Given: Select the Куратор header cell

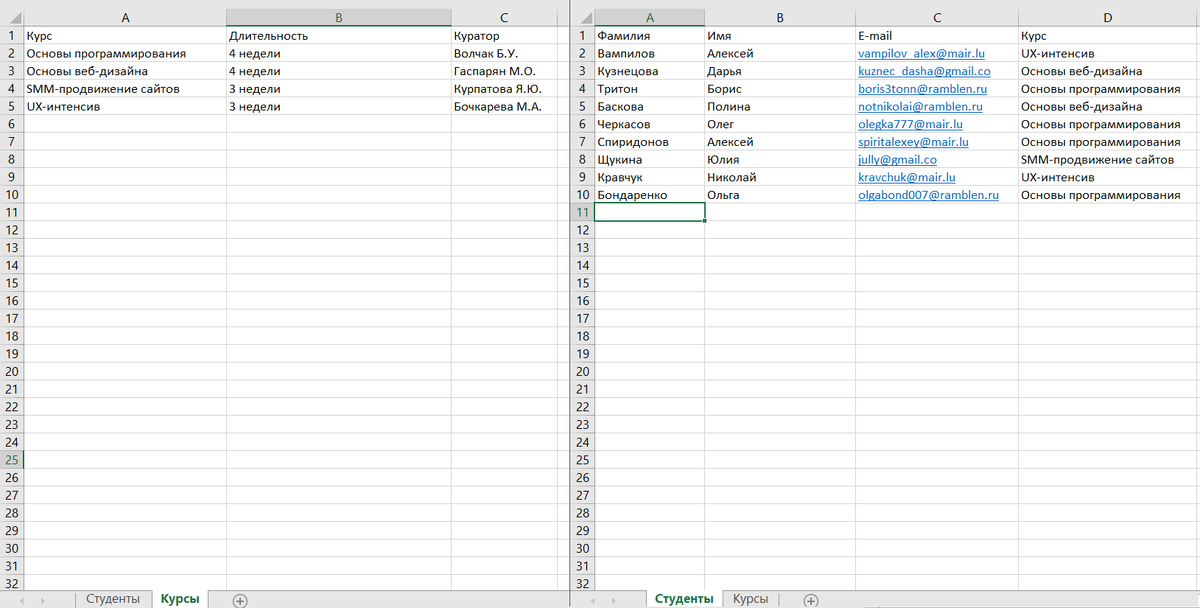Looking at the screenshot, I should click(504, 36).
